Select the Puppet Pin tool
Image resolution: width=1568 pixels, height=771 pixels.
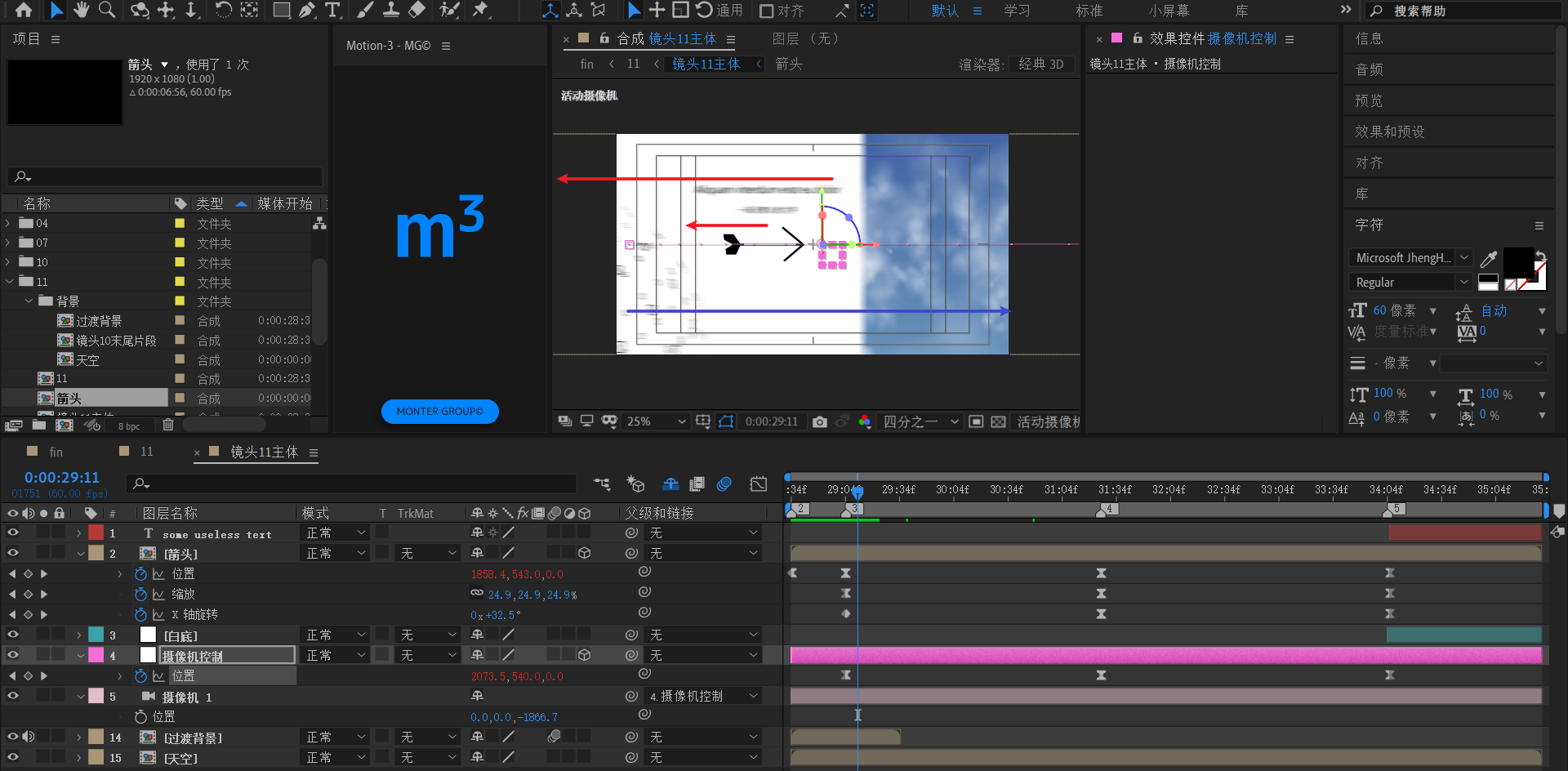click(481, 10)
